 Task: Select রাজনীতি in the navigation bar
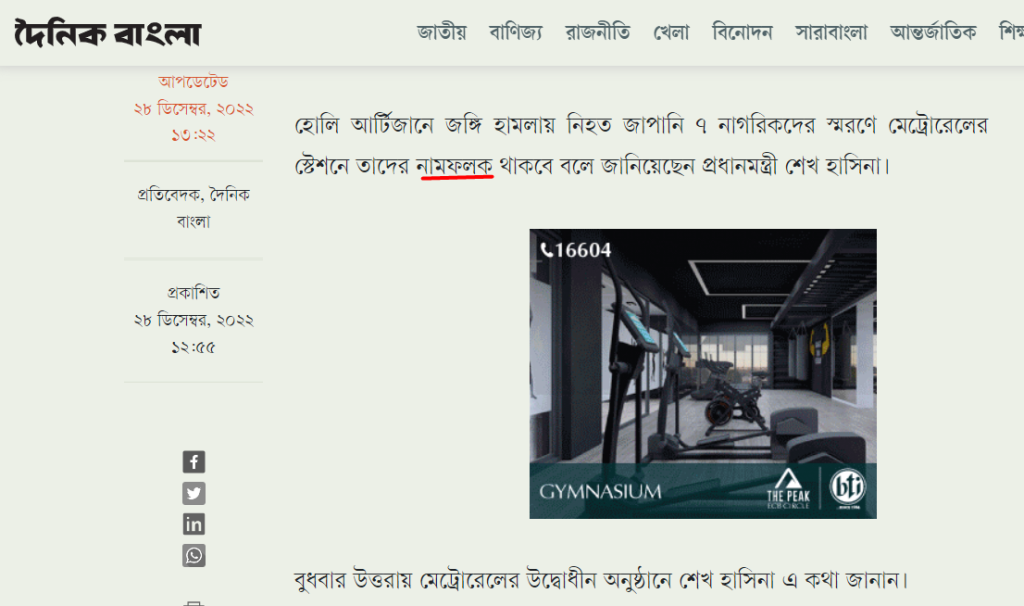tap(598, 32)
